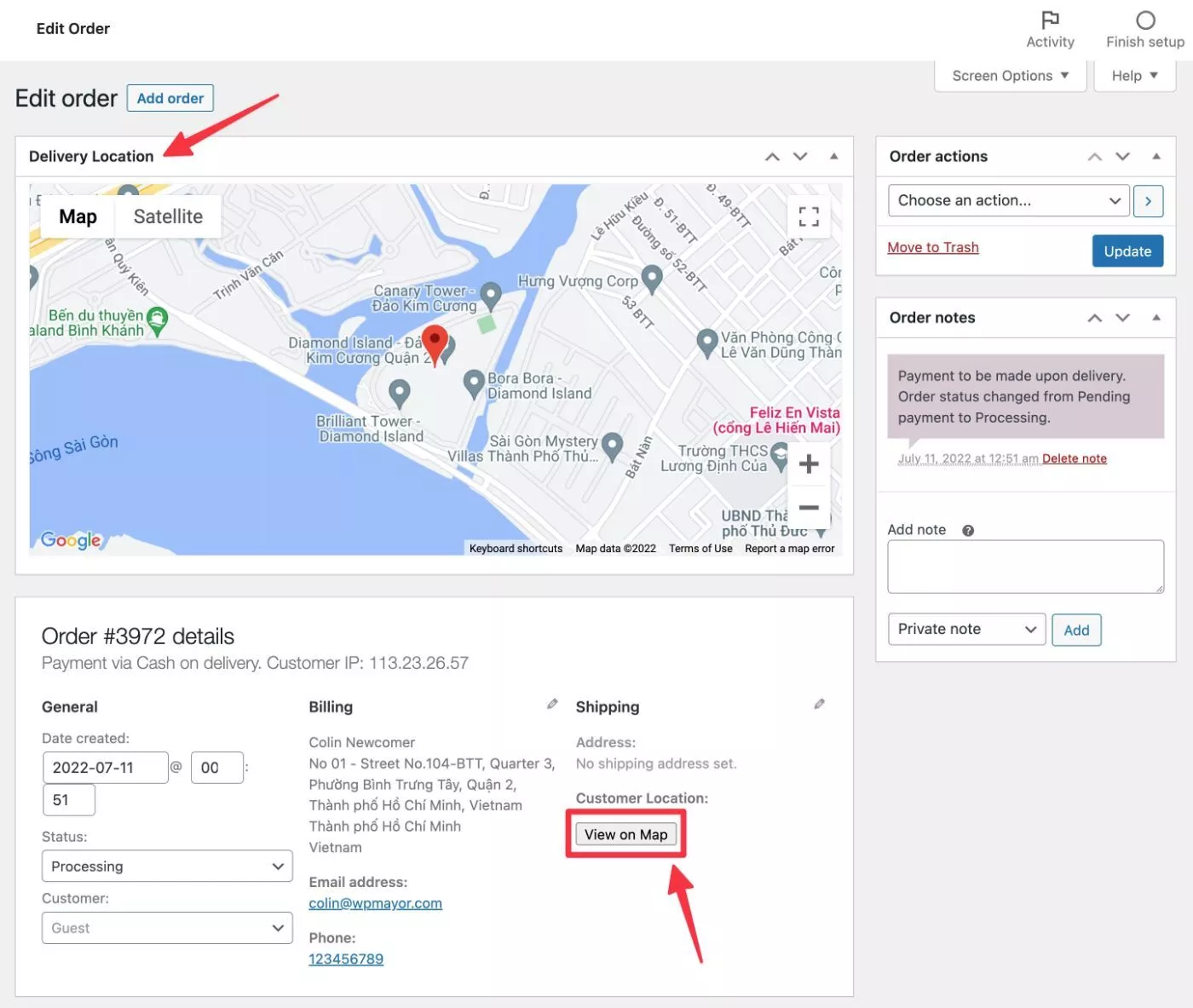Switch map to Map view

point(78,216)
